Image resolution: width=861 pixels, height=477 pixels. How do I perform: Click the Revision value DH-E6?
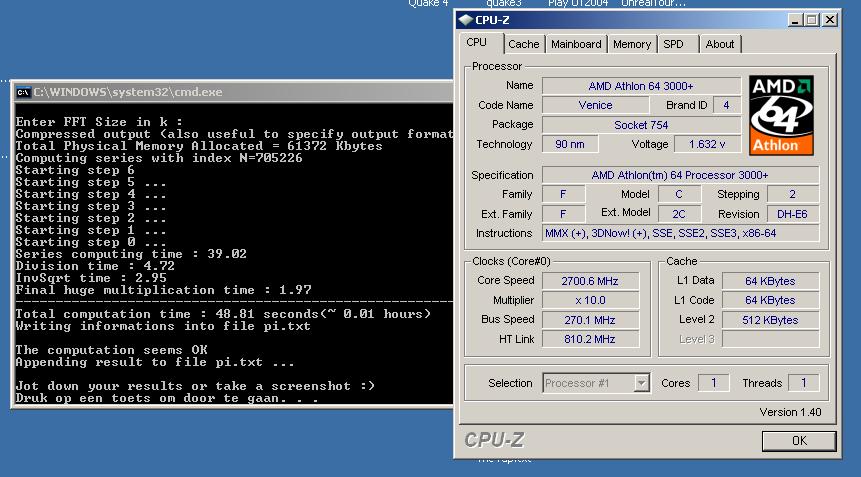[x=792, y=214]
